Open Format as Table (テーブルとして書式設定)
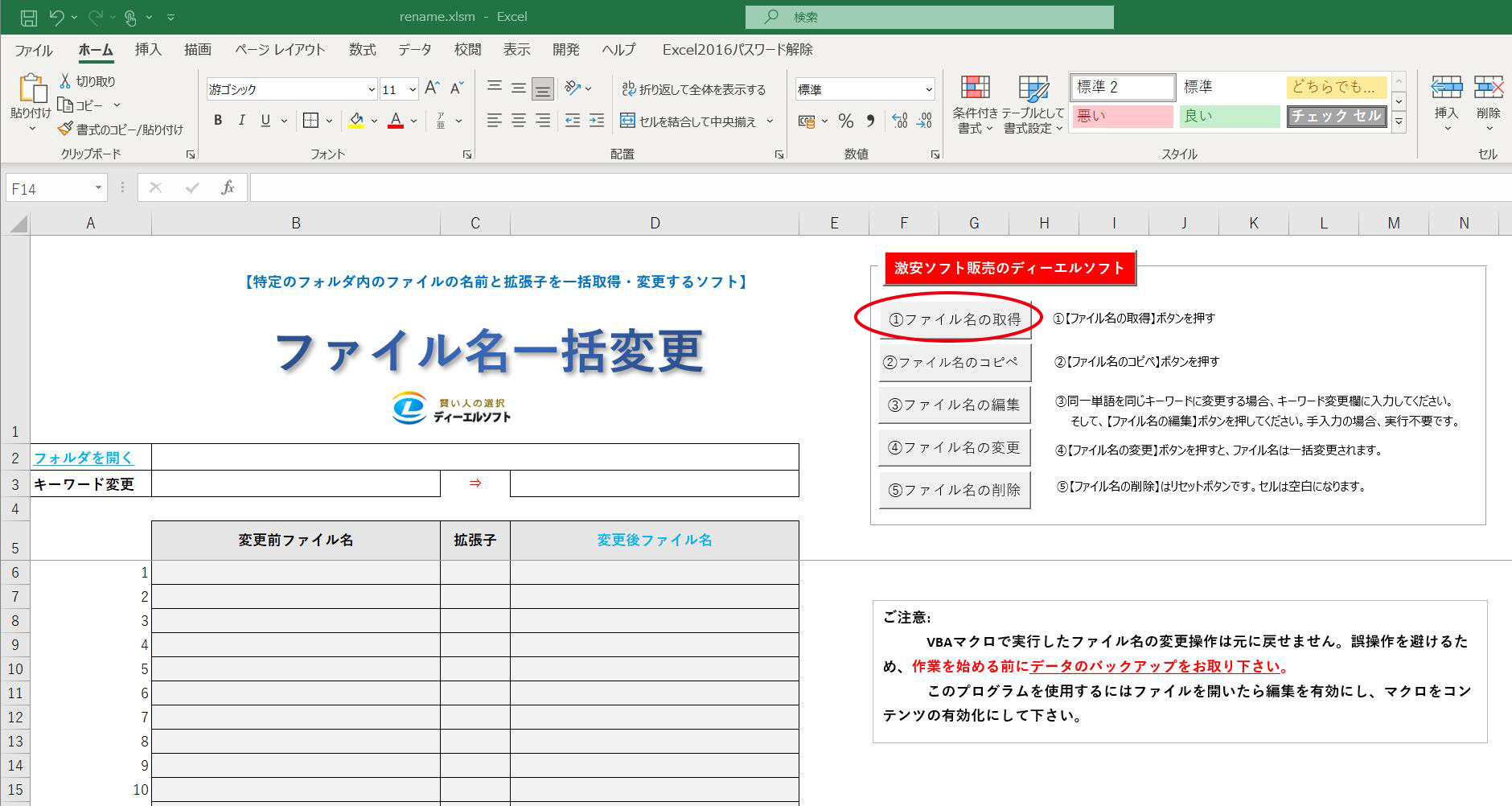Screen dimensions: 1512x806 point(1033,105)
